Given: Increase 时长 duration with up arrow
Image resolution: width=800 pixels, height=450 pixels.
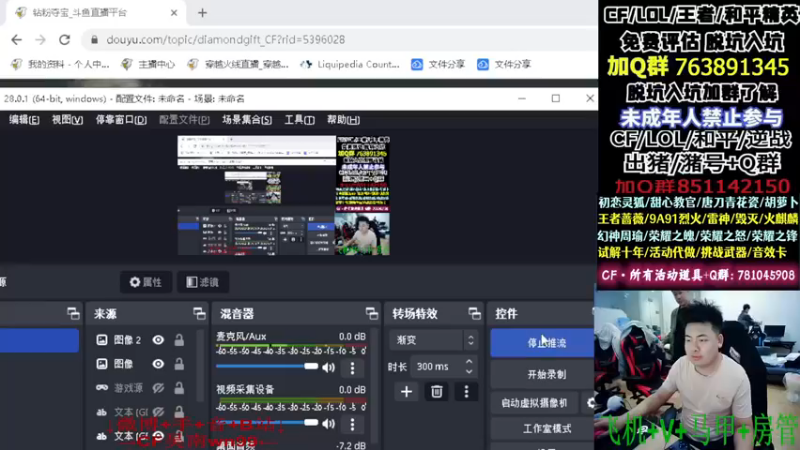Looking at the screenshot, I should (x=469, y=361).
